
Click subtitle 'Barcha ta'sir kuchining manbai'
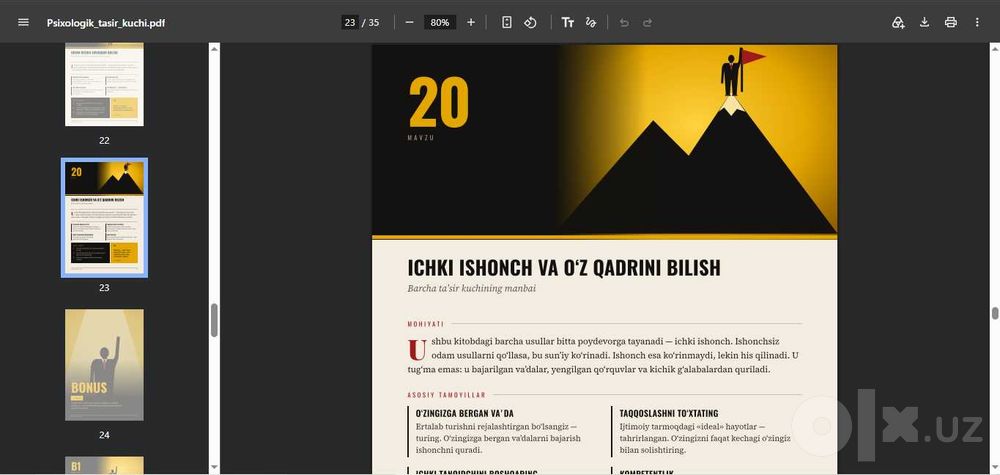(471, 289)
